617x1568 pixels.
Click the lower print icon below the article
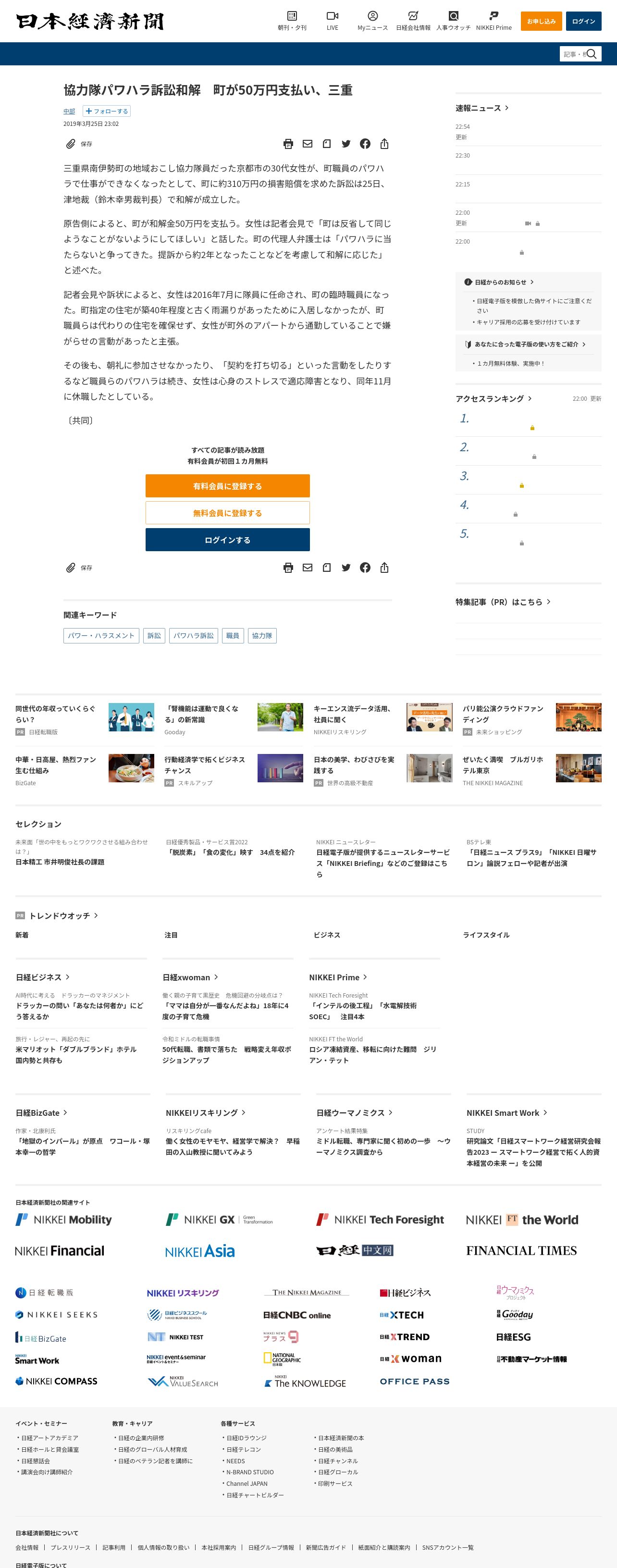coord(288,568)
